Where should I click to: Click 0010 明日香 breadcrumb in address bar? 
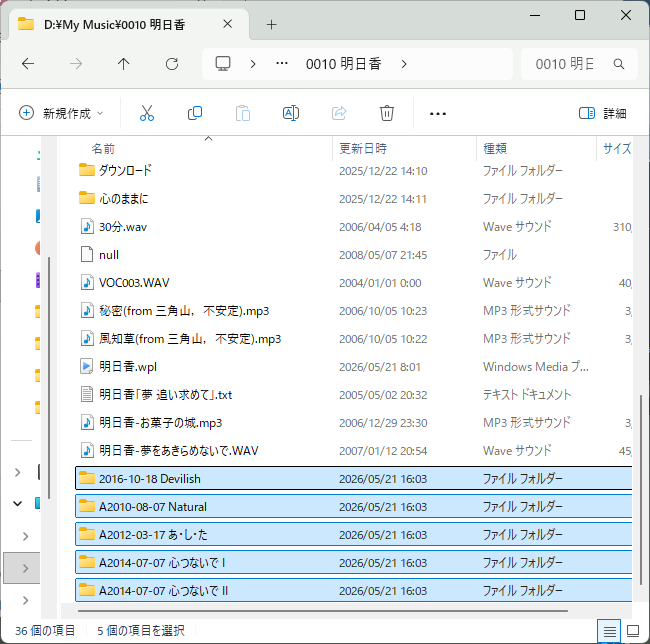pos(344,64)
